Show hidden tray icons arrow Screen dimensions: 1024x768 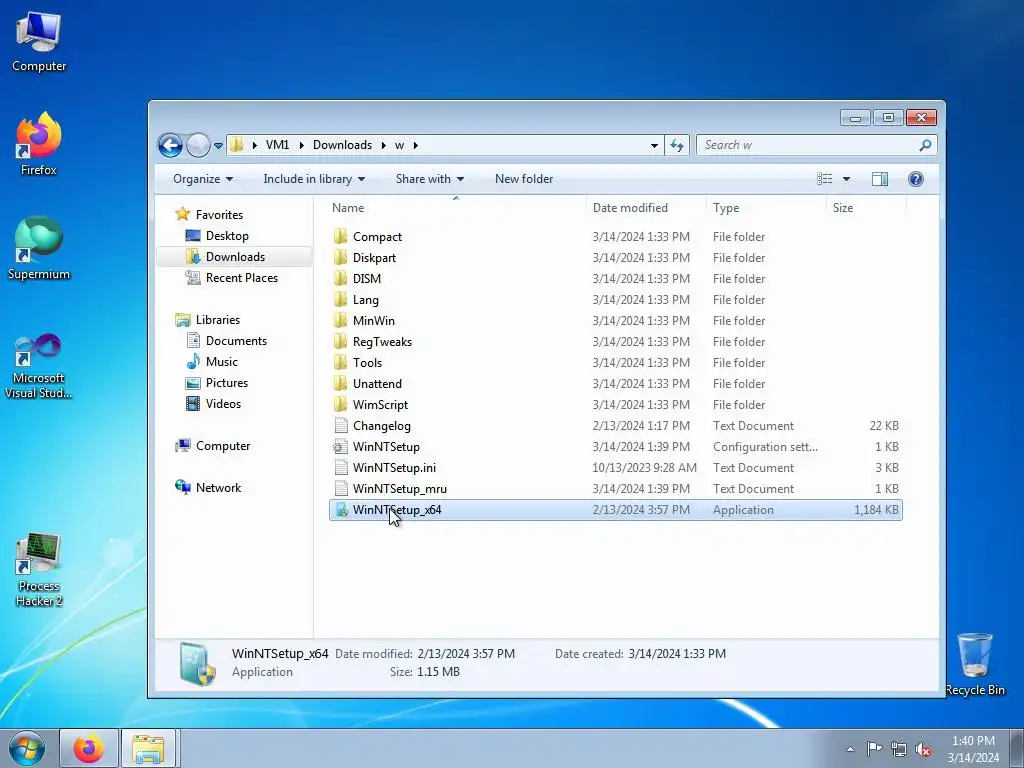pos(850,749)
